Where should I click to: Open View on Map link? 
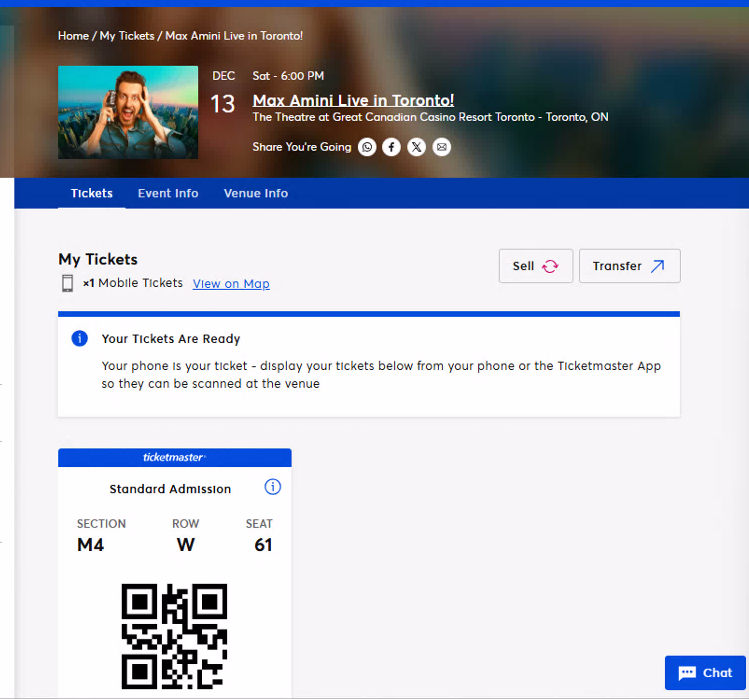coord(231,283)
